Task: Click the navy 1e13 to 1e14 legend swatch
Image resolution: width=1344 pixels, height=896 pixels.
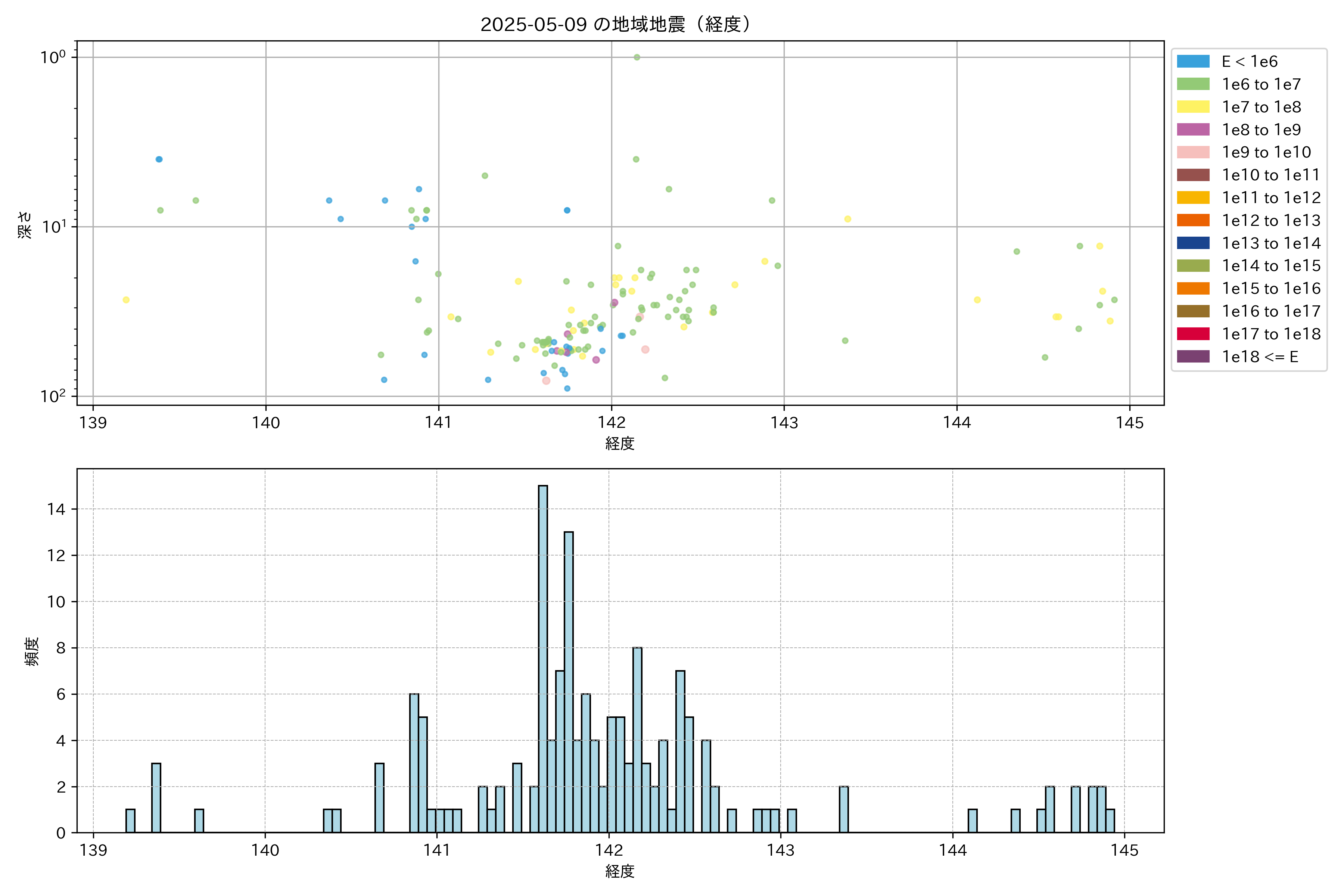Action: [1193, 243]
